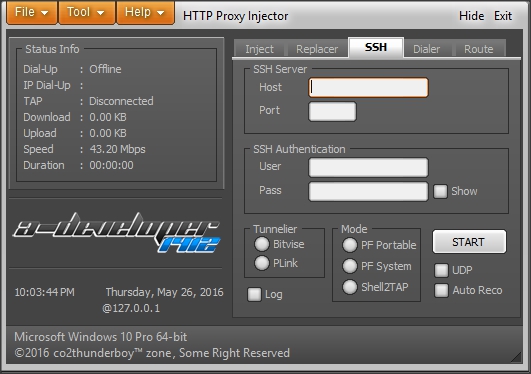Click the SSH Pass input field
Viewport: 531px width, 374px height.
click(368, 191)
